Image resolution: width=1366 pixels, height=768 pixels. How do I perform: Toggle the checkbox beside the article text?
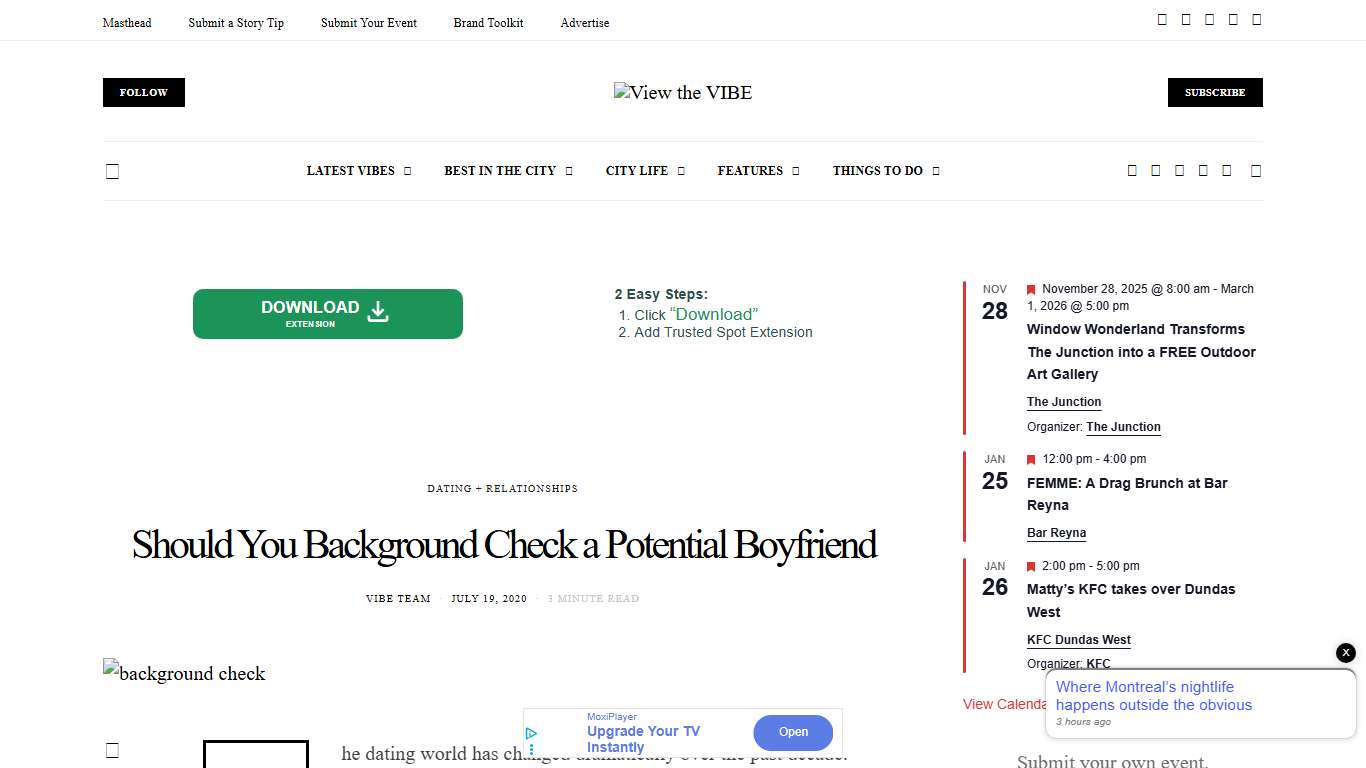click(x=112, y=749)
